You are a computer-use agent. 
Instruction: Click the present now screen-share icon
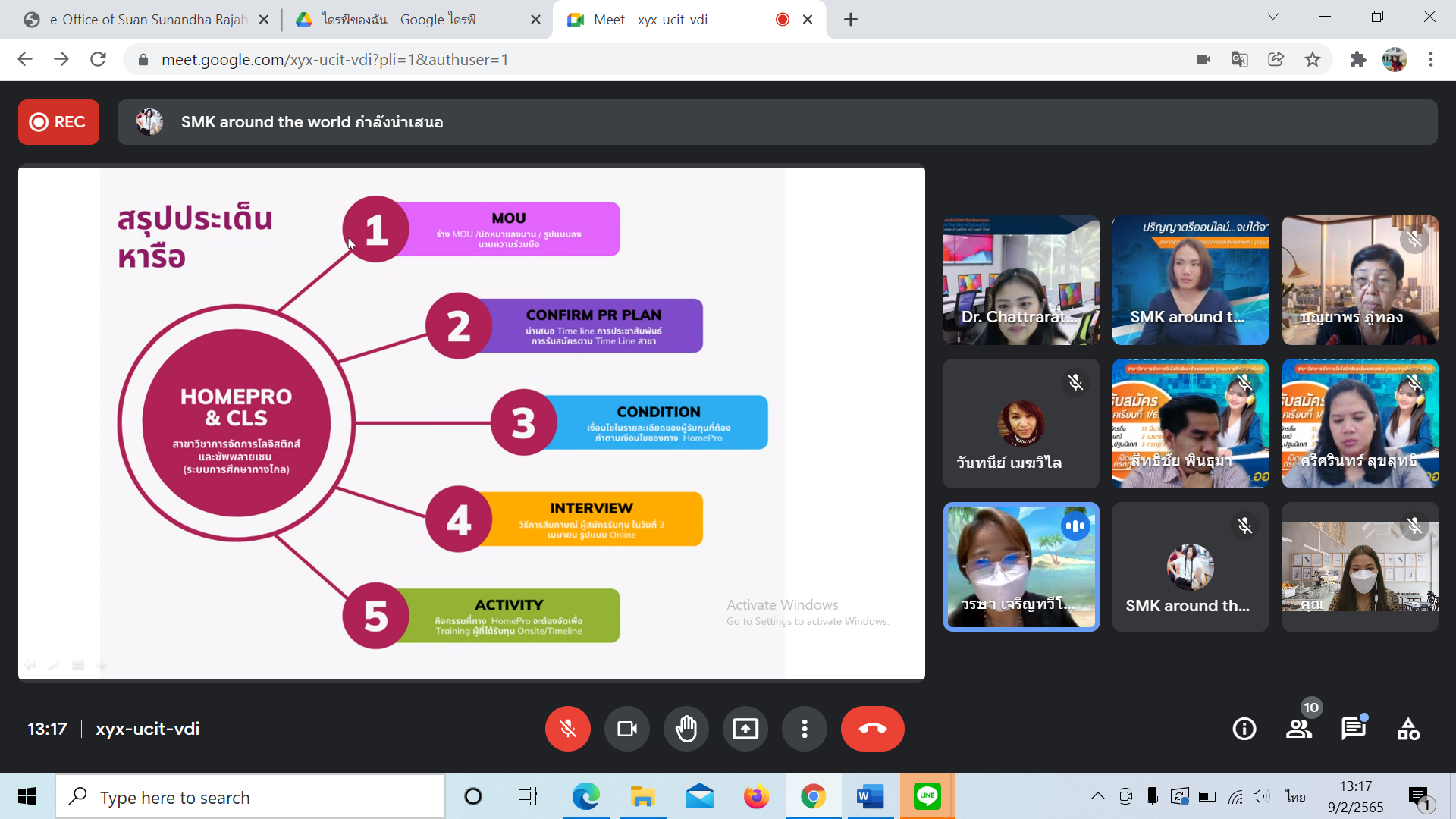(x=745, y=729)
